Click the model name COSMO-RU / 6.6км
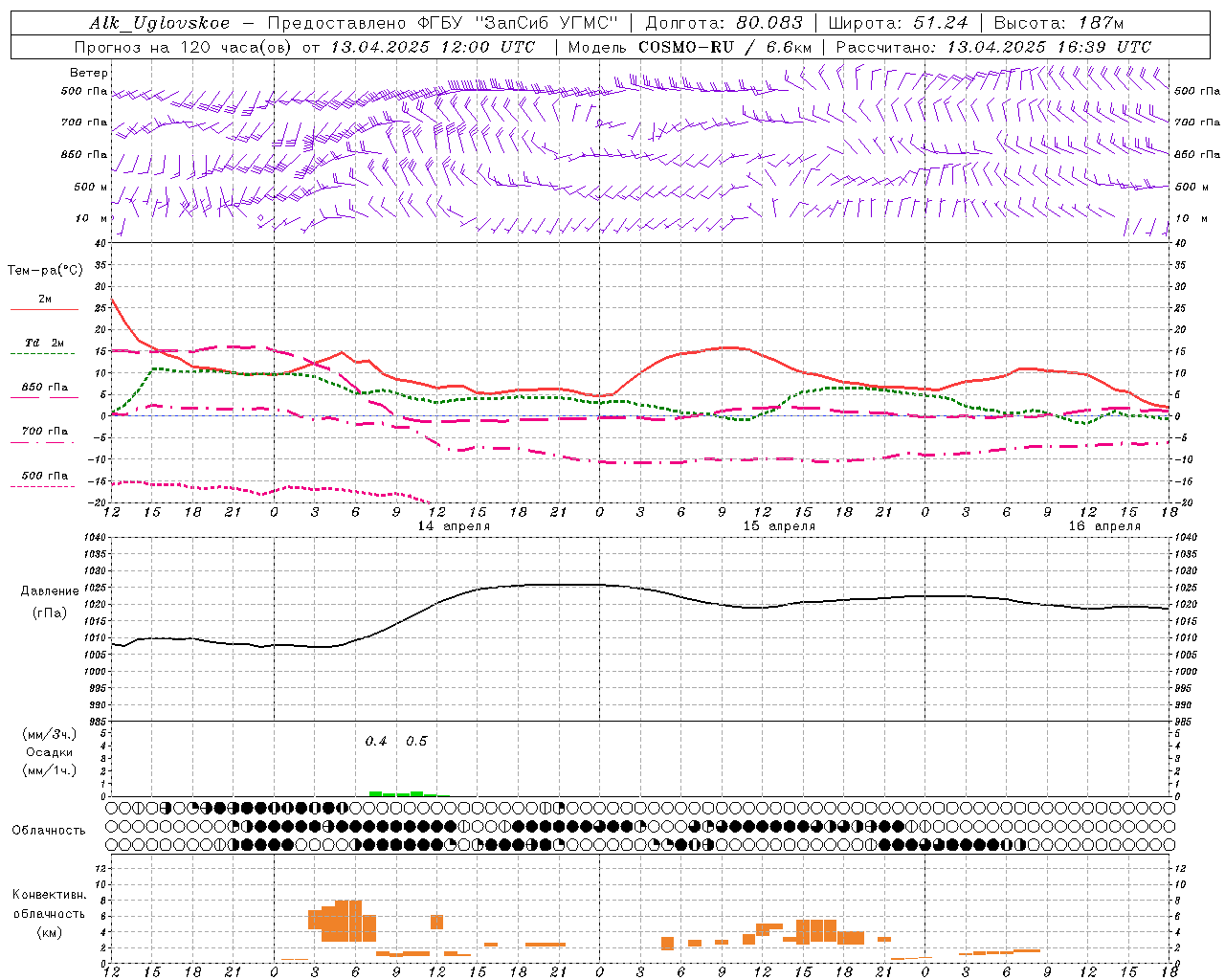This screenshot has width=1225, height=980. (x=725, y=47)
